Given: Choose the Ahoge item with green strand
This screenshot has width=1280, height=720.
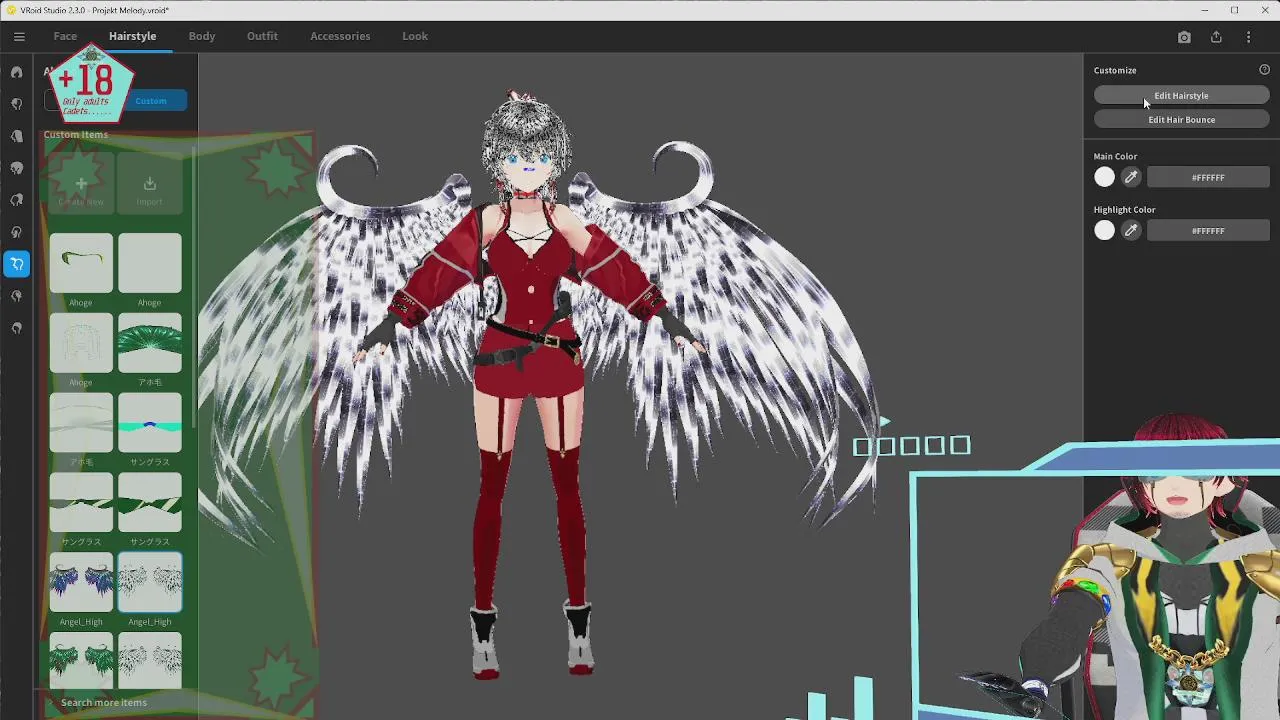Looking at the screenshot, I should point(81,262).
